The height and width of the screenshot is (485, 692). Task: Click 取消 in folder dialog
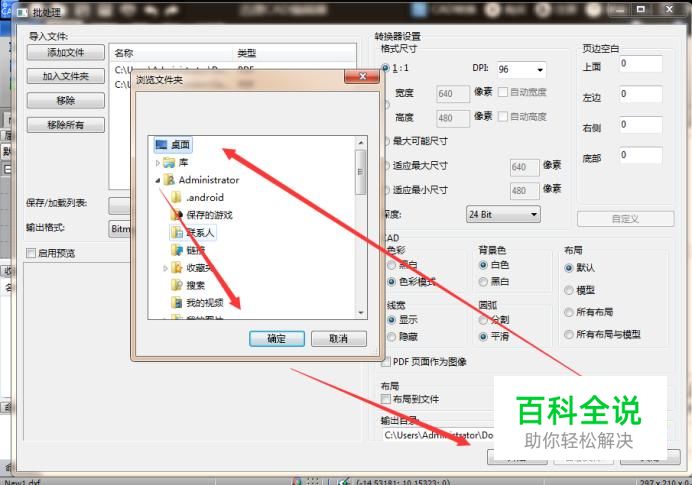[338, 338]
